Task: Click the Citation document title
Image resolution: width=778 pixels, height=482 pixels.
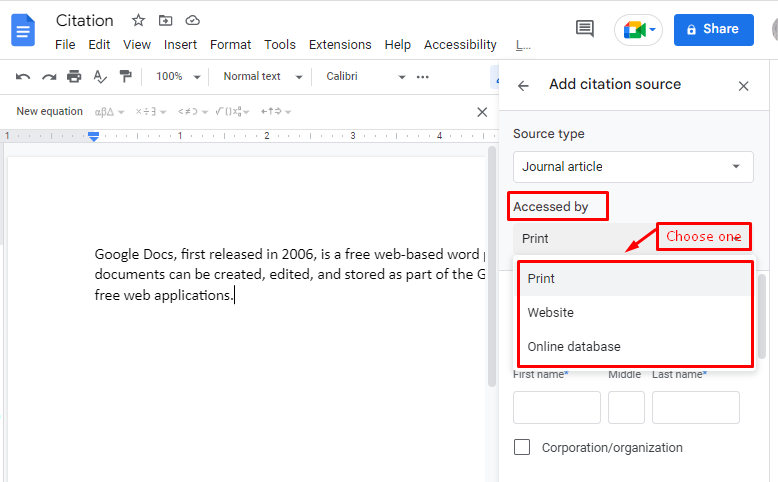Action: pyautogui.click(x=84, y=20)
